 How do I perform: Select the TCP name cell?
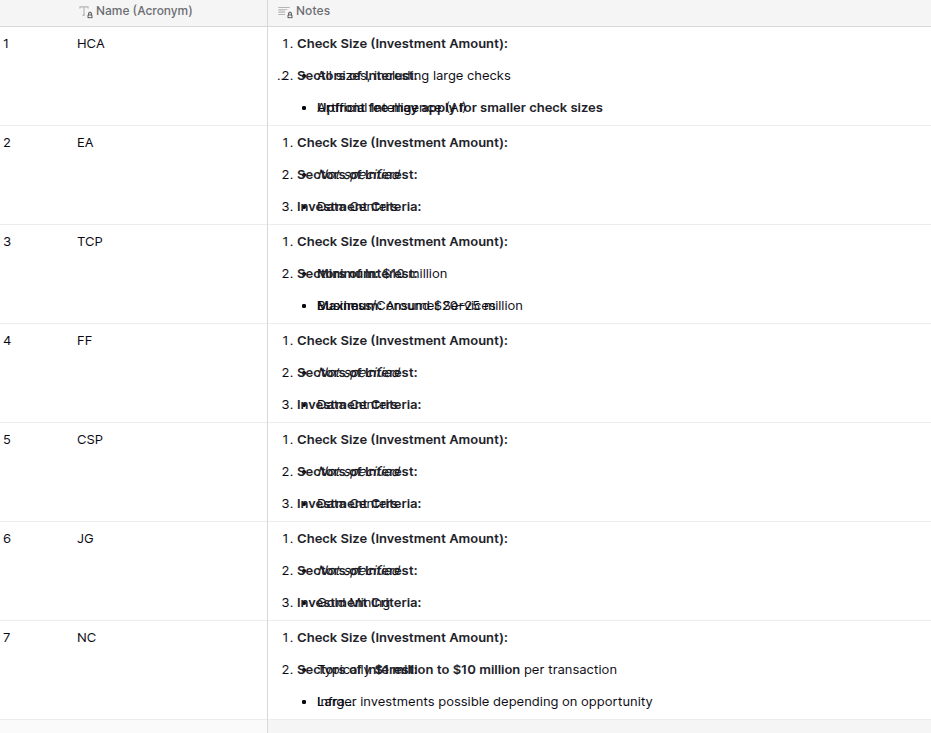(x=90, y=242)
